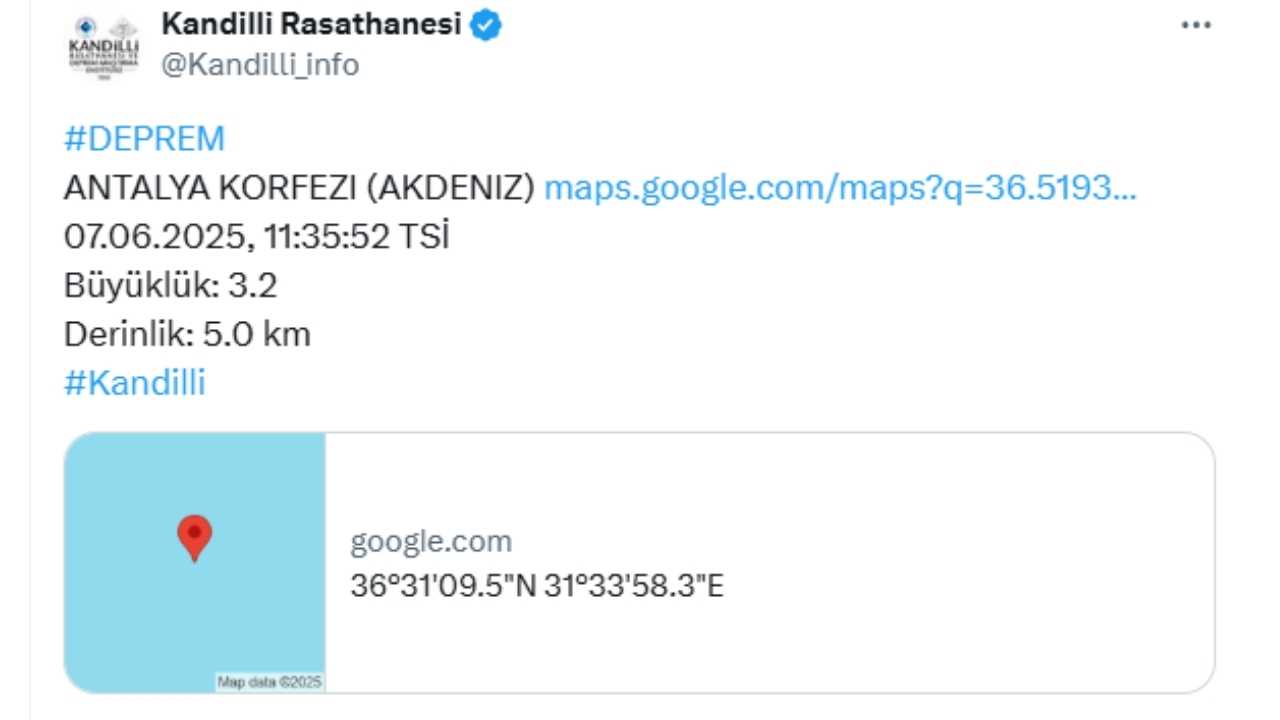This screenshot has height=720, width=1280.
Task: Open the @Kandilli_info handle link
Action: (260, 65)
